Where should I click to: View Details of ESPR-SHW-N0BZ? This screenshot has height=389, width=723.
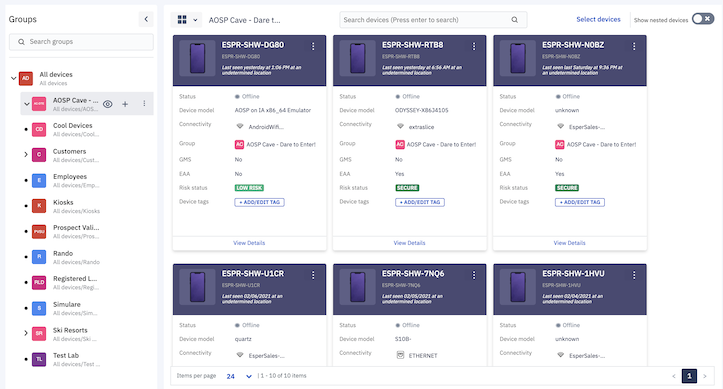(x=569, y=243)
